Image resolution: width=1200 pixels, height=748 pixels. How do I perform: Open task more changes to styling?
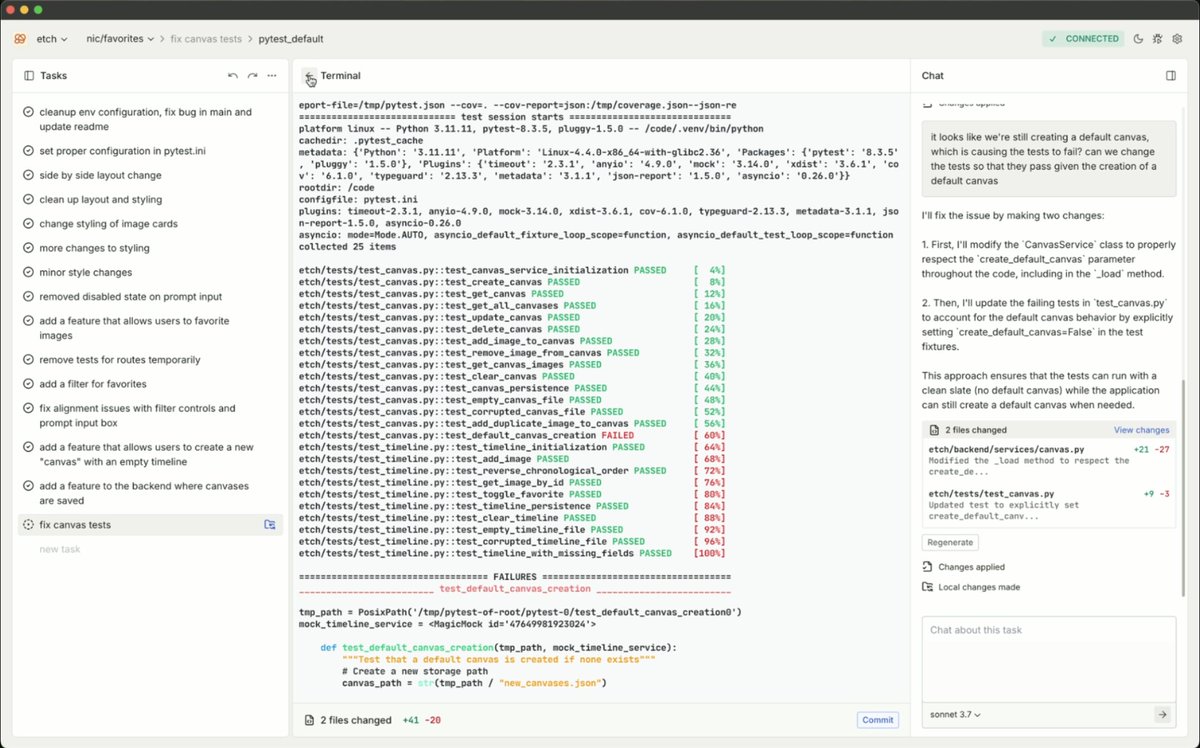coord(150,248)
